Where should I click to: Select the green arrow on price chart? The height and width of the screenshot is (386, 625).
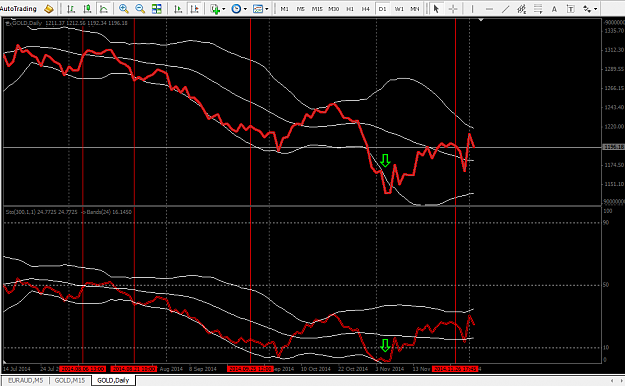(x=385, y=160)
